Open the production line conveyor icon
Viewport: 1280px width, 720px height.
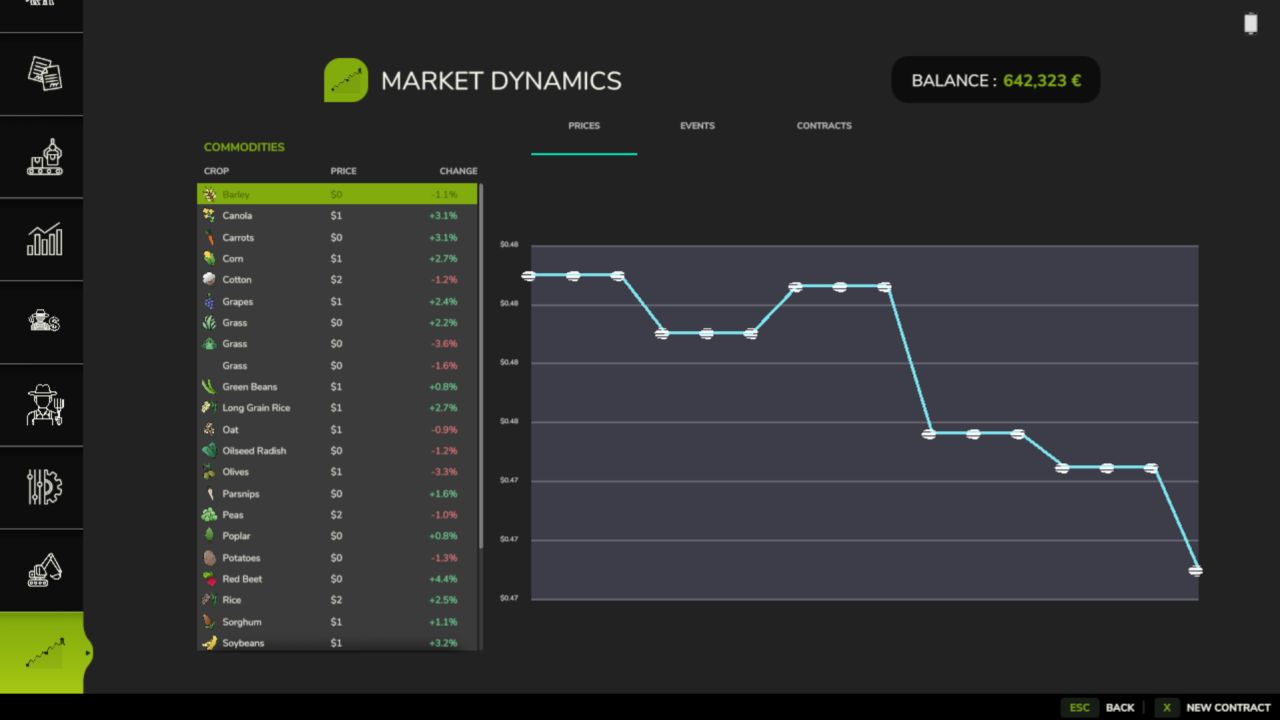pyautogui.click(x=43, y=157)
